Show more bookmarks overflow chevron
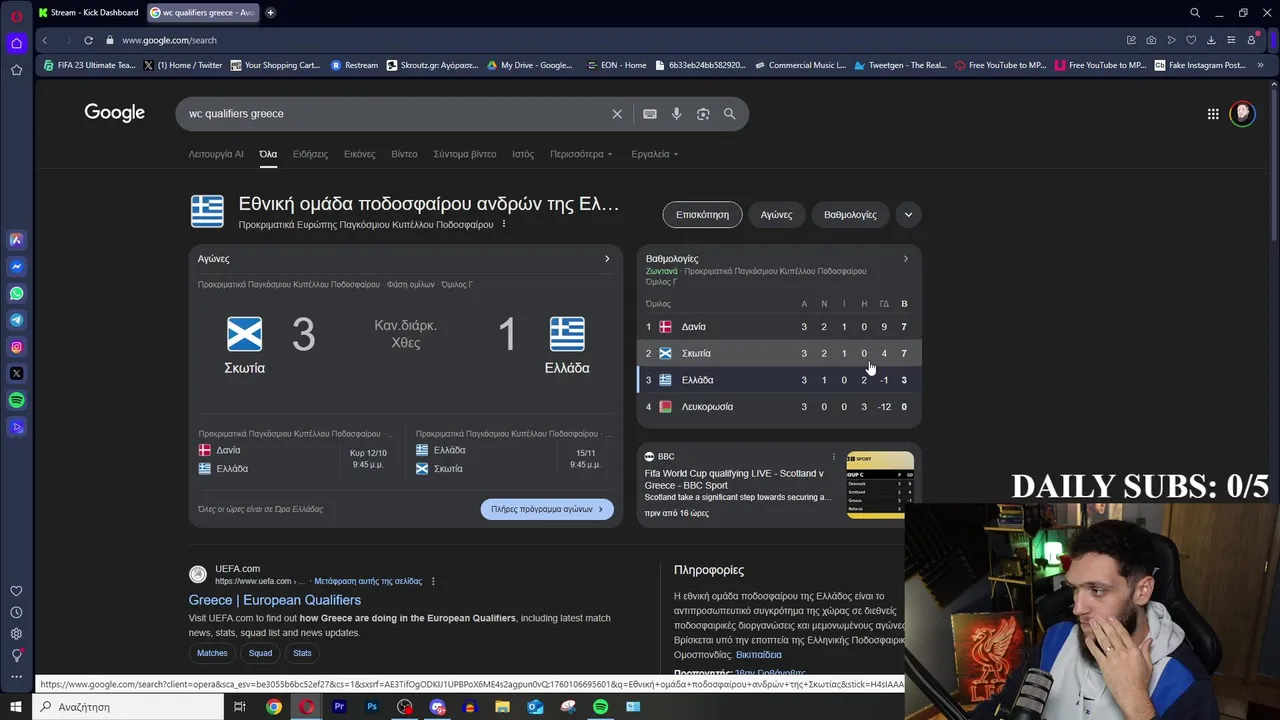1280x720 pixels. coord(1260,65)
